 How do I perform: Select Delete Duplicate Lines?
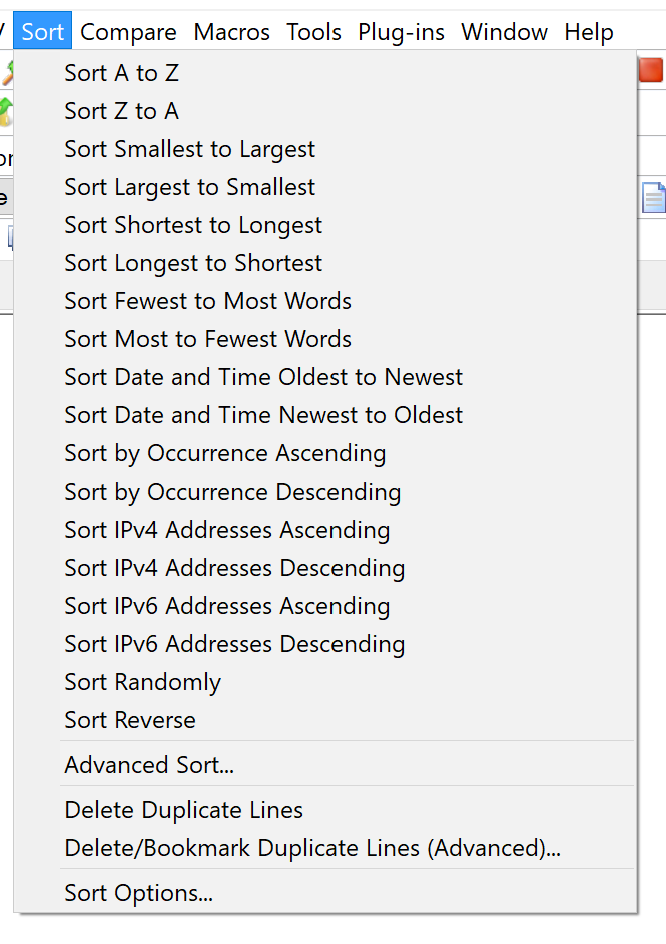pos(325,810)
